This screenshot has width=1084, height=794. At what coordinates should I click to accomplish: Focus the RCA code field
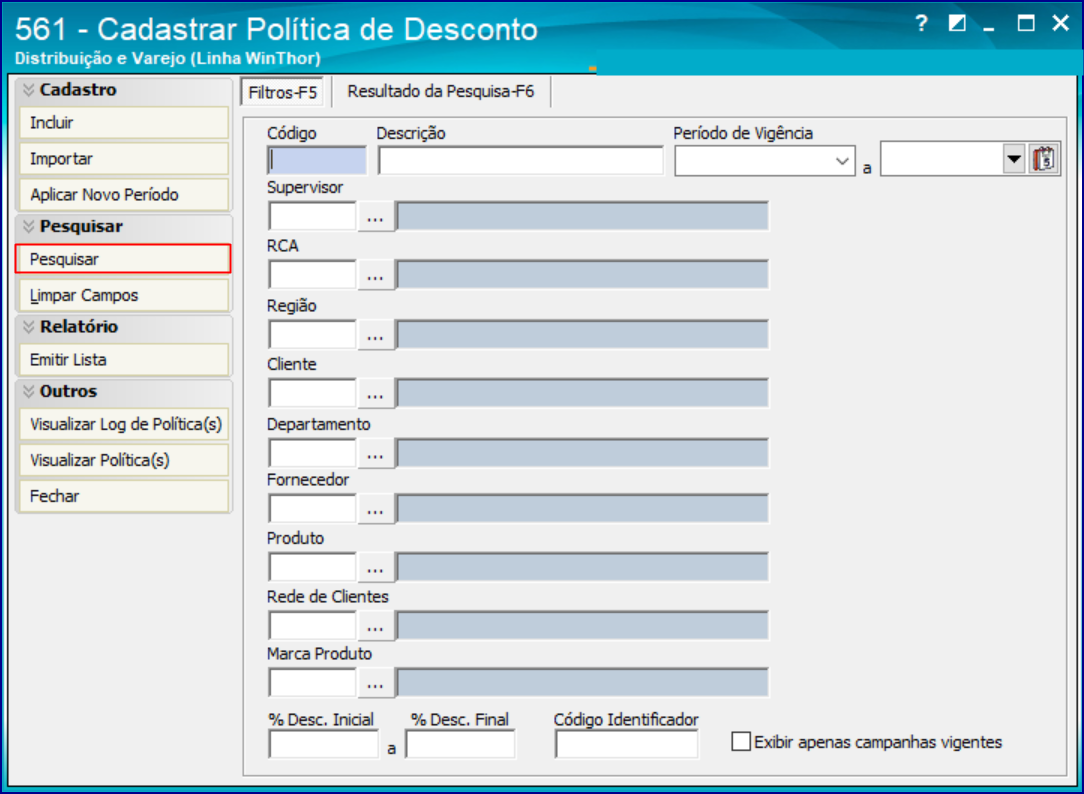312,275
